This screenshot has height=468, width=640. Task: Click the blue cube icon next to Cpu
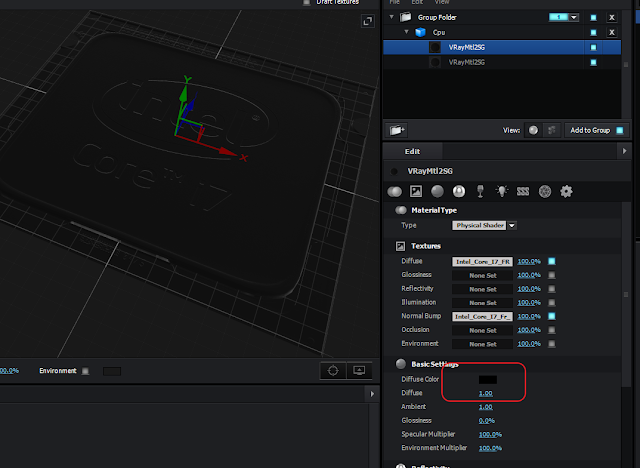coord(420,32)
